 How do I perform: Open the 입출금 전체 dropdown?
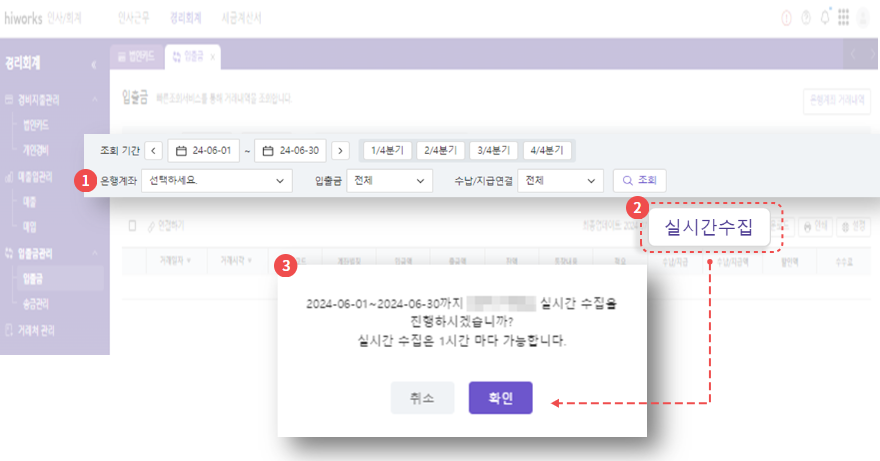coord(389,181)
